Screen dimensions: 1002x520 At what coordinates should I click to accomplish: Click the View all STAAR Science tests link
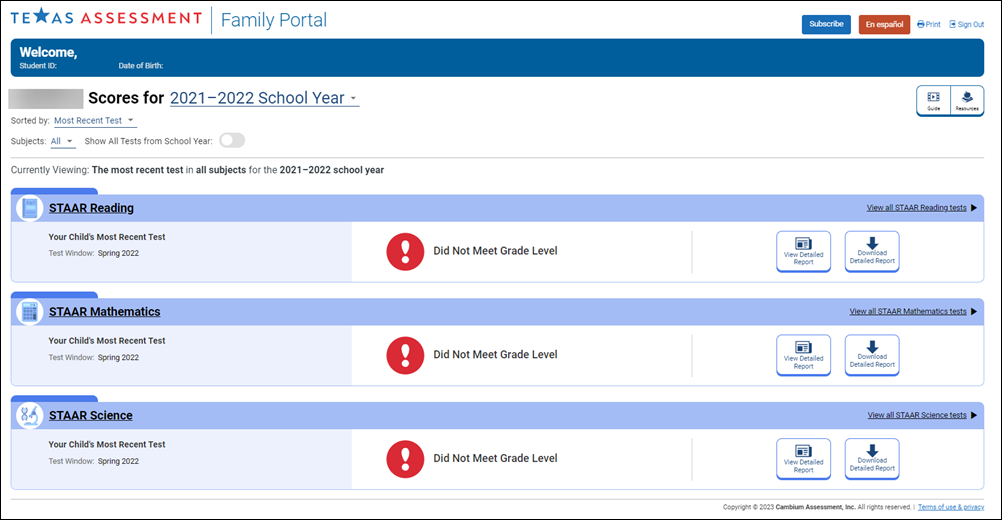tap(917, 415)
